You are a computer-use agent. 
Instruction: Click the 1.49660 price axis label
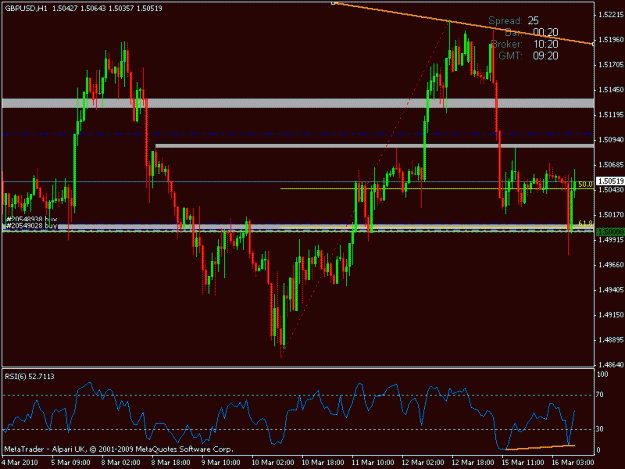point(610,265)
